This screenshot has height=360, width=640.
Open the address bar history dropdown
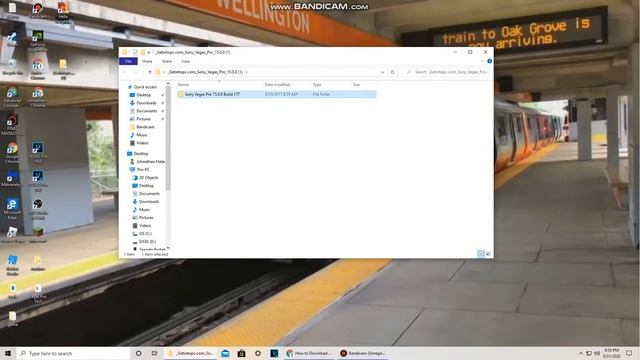pos(382,72)
